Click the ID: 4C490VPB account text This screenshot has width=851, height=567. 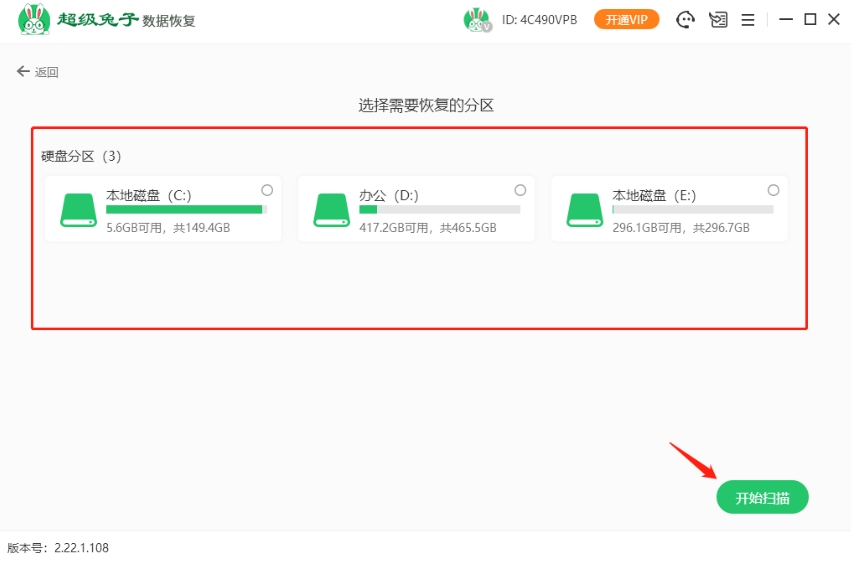[539, 20]
